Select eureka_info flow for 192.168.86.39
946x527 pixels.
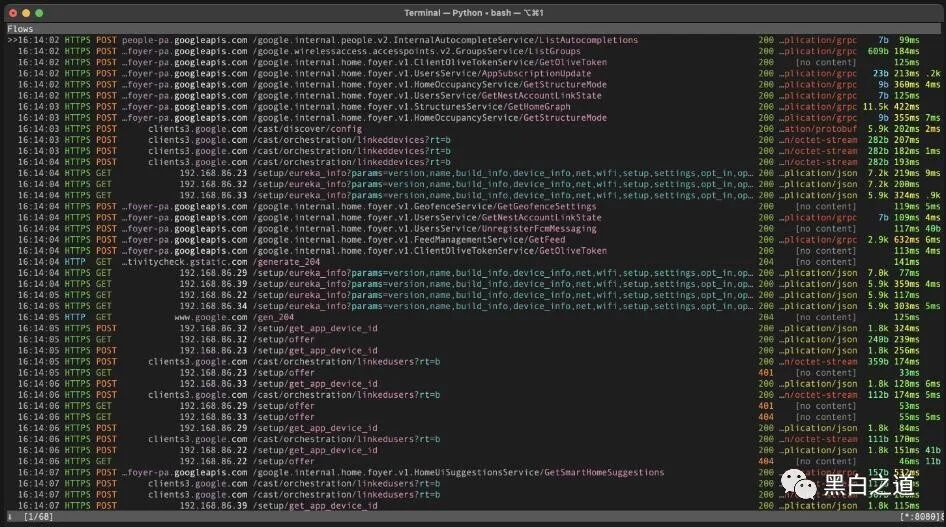point(473,284)
